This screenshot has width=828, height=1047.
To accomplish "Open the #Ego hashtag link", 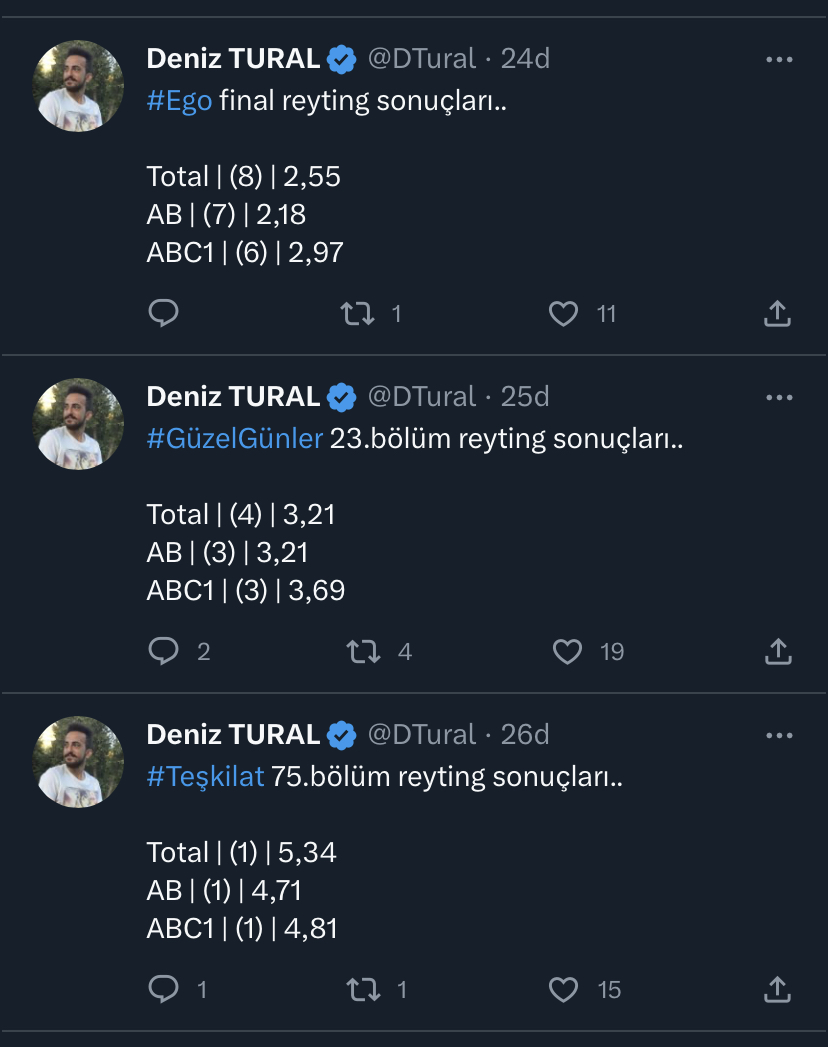I will click(x=180, y=102).
